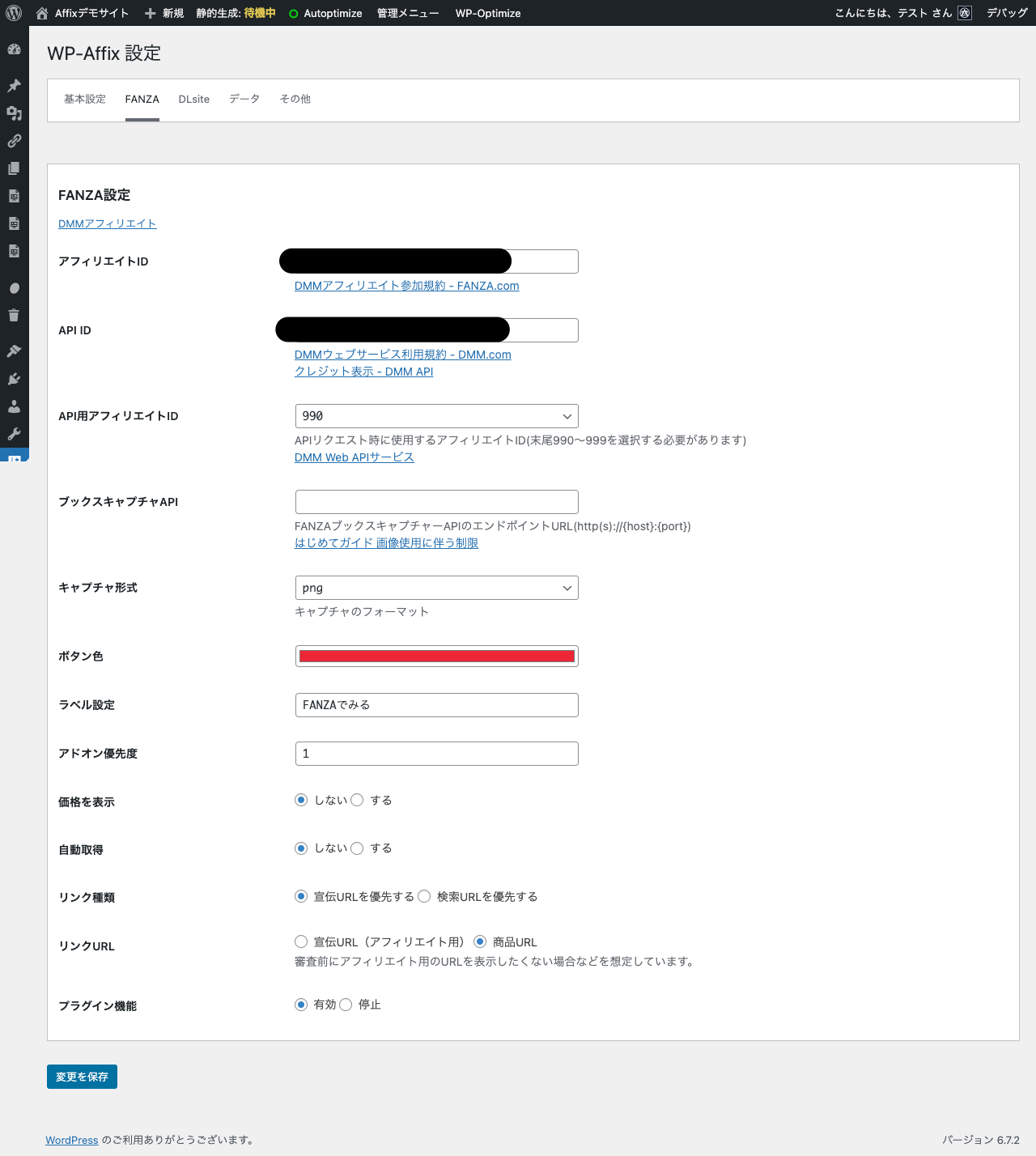The width and height of the screenshot is (1036, 1156).
Task: Open the API用アフィリエイトID dropdown showing 990
Action: coord(437,416)
